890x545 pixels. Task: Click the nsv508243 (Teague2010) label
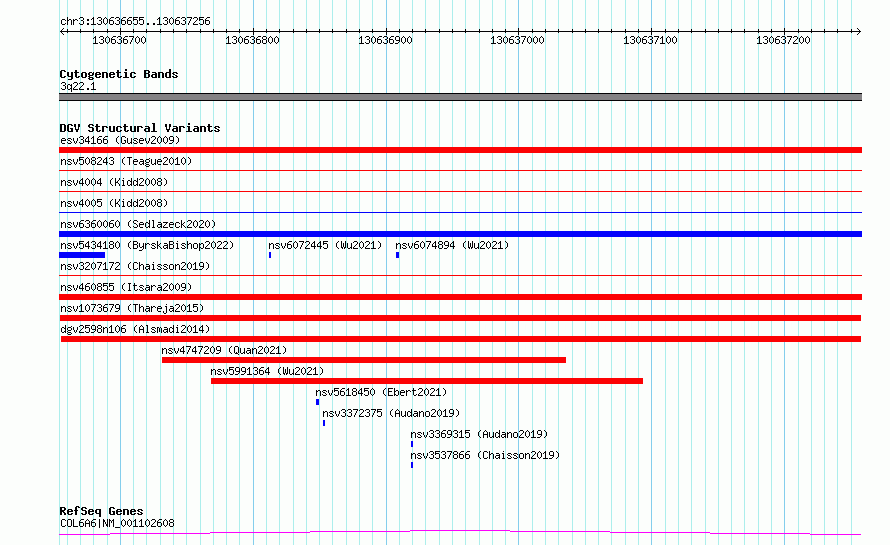(126, 161)
